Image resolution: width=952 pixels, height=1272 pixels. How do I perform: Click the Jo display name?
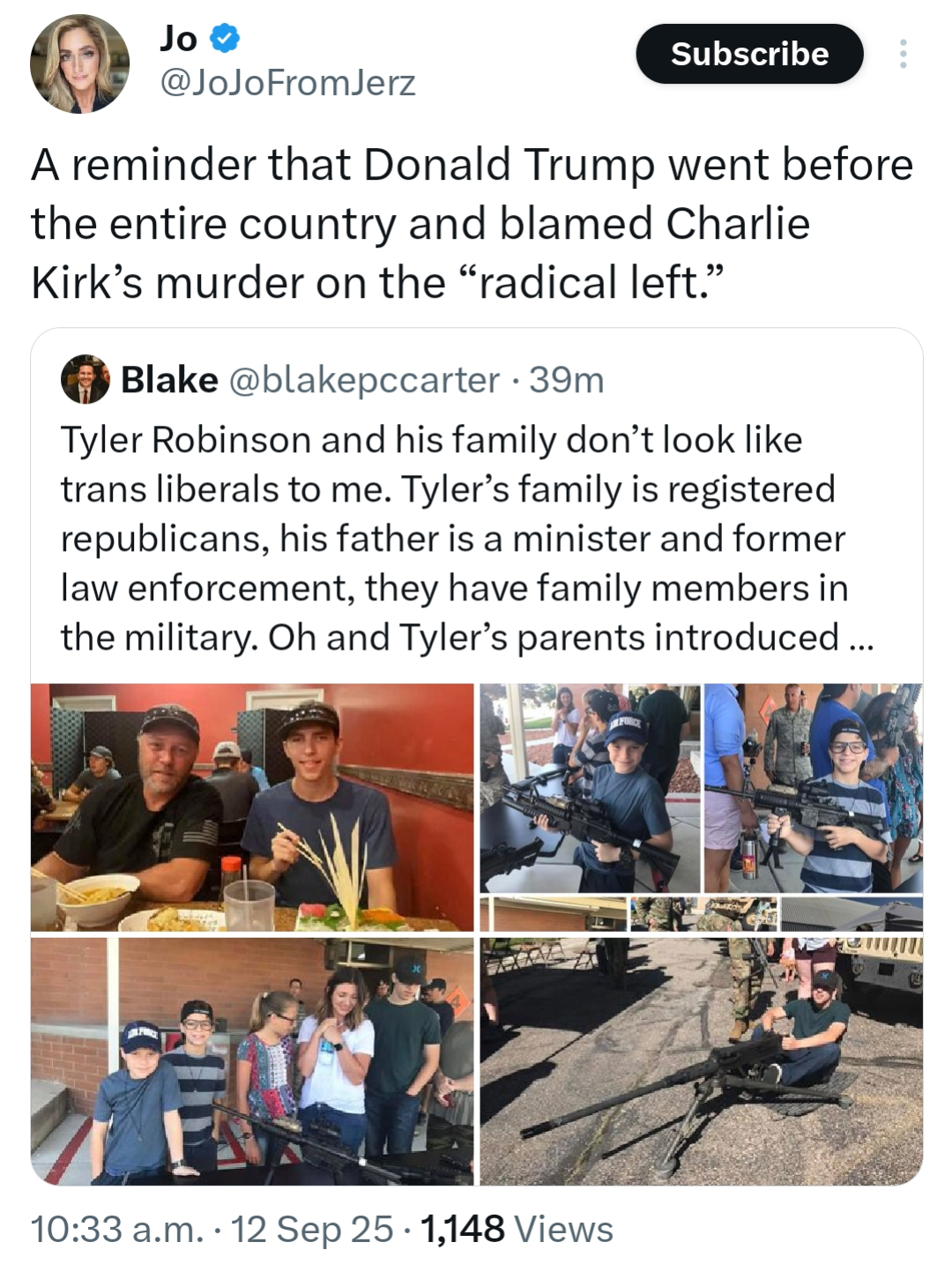tap(179, 38)
